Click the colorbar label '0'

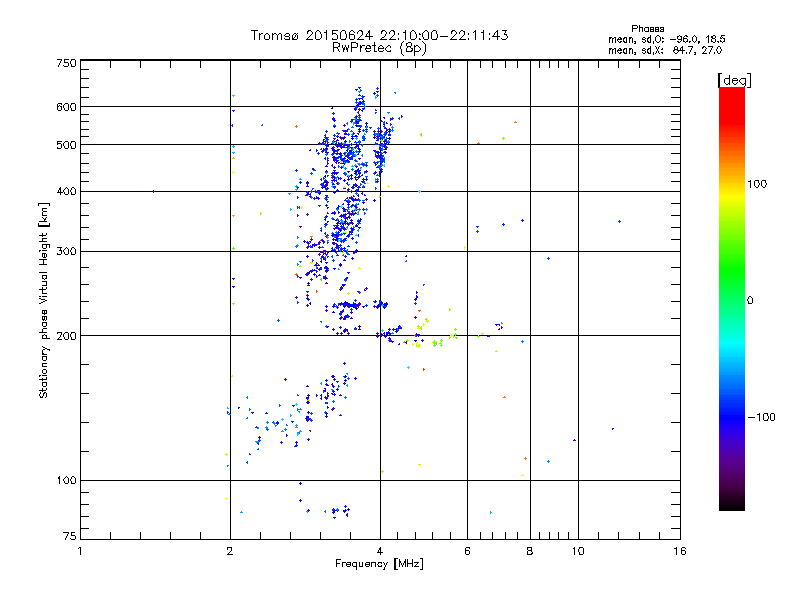coord(749,300)
